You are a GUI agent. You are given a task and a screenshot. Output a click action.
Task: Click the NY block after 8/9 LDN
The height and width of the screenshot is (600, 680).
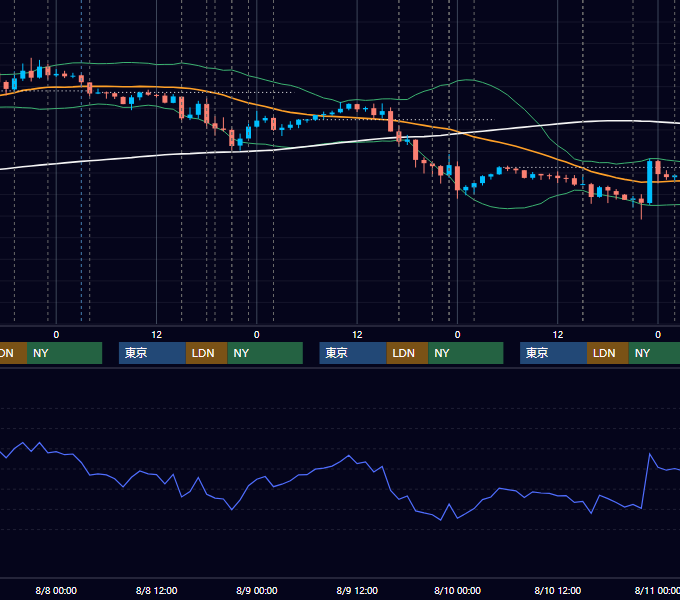466,353
